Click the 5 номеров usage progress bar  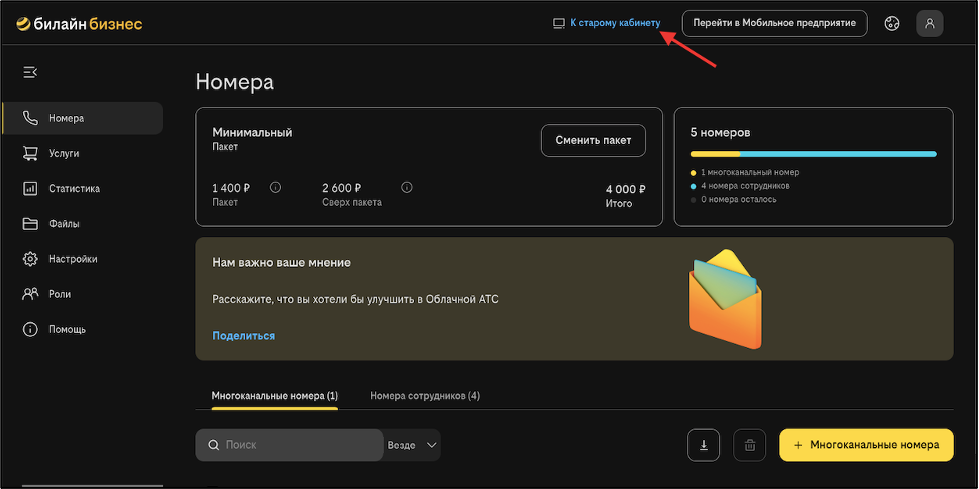tap(814, 154)
